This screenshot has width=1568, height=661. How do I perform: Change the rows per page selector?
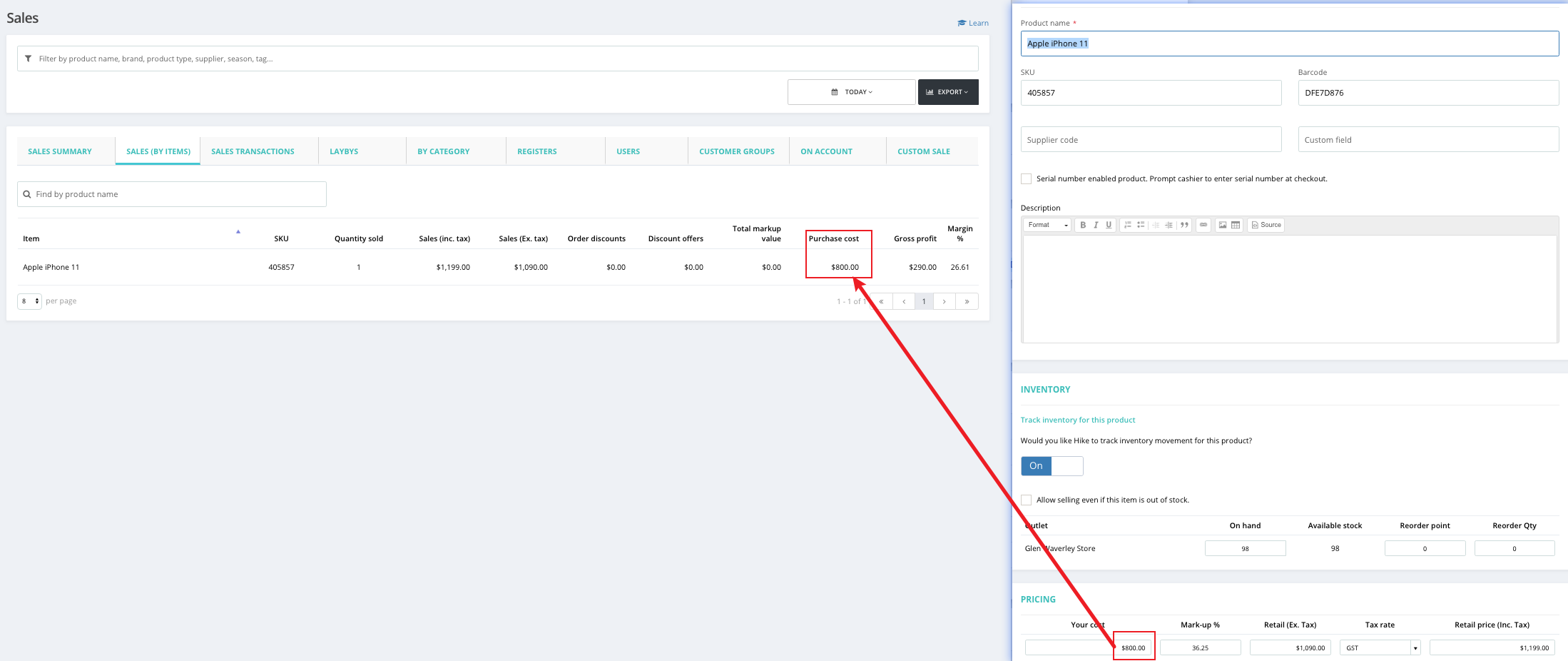point(30,301)
